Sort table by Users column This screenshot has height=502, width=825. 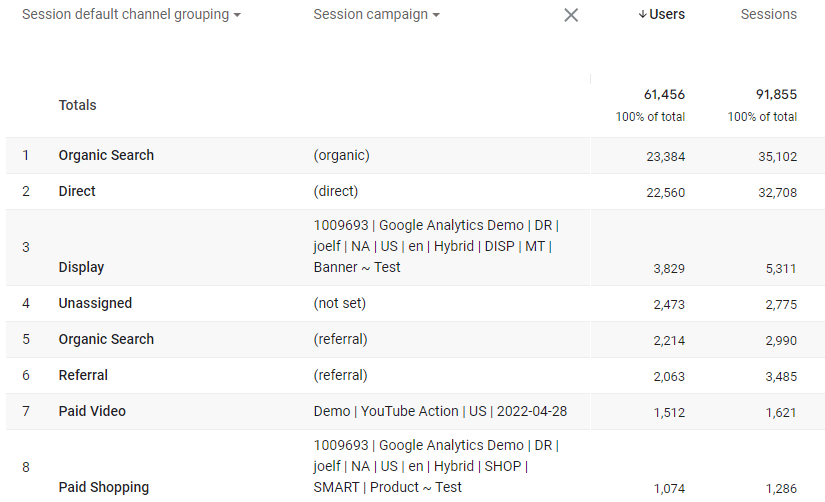pos(667,15)
